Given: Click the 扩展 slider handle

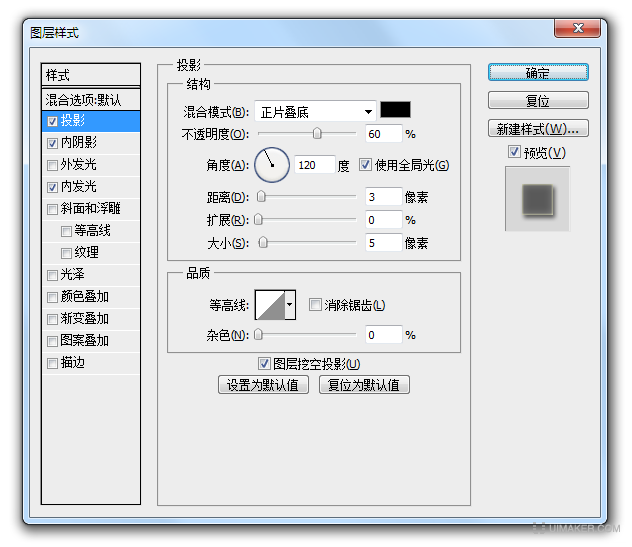Looking at the screenshot, I should [x=258, y=219].
